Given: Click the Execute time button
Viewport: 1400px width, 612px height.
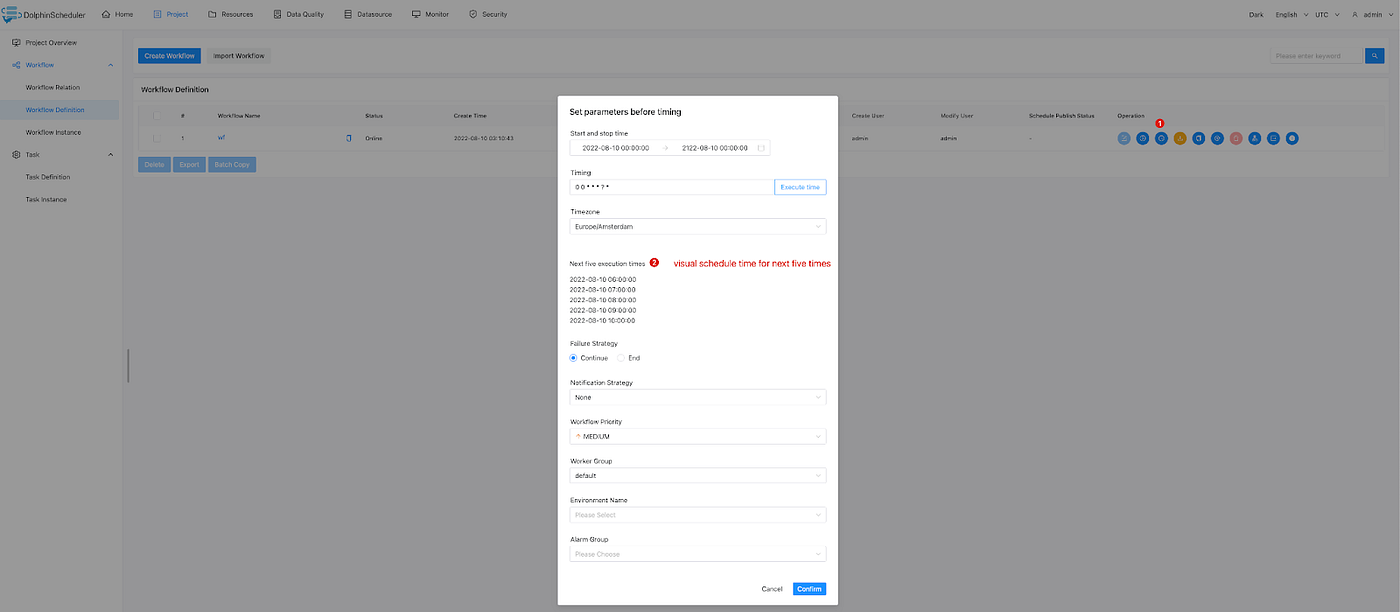Looking at the screenshot, I should pos(799,186).
